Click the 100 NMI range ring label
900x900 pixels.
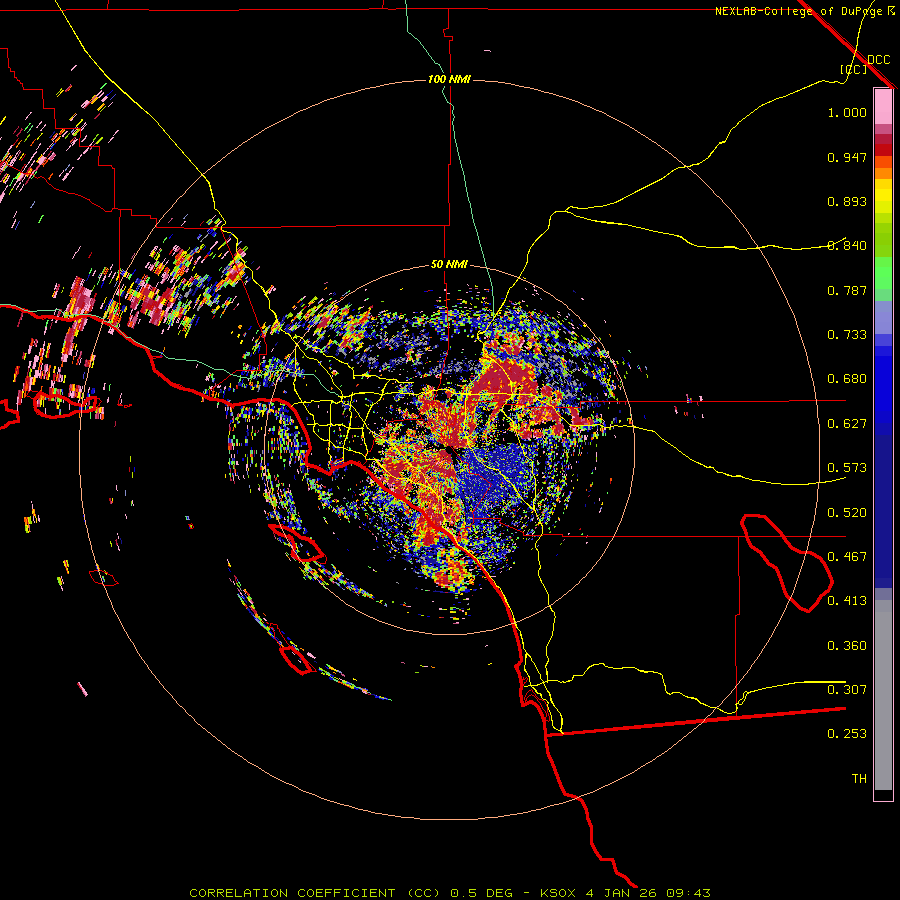(x=449, y=79)
